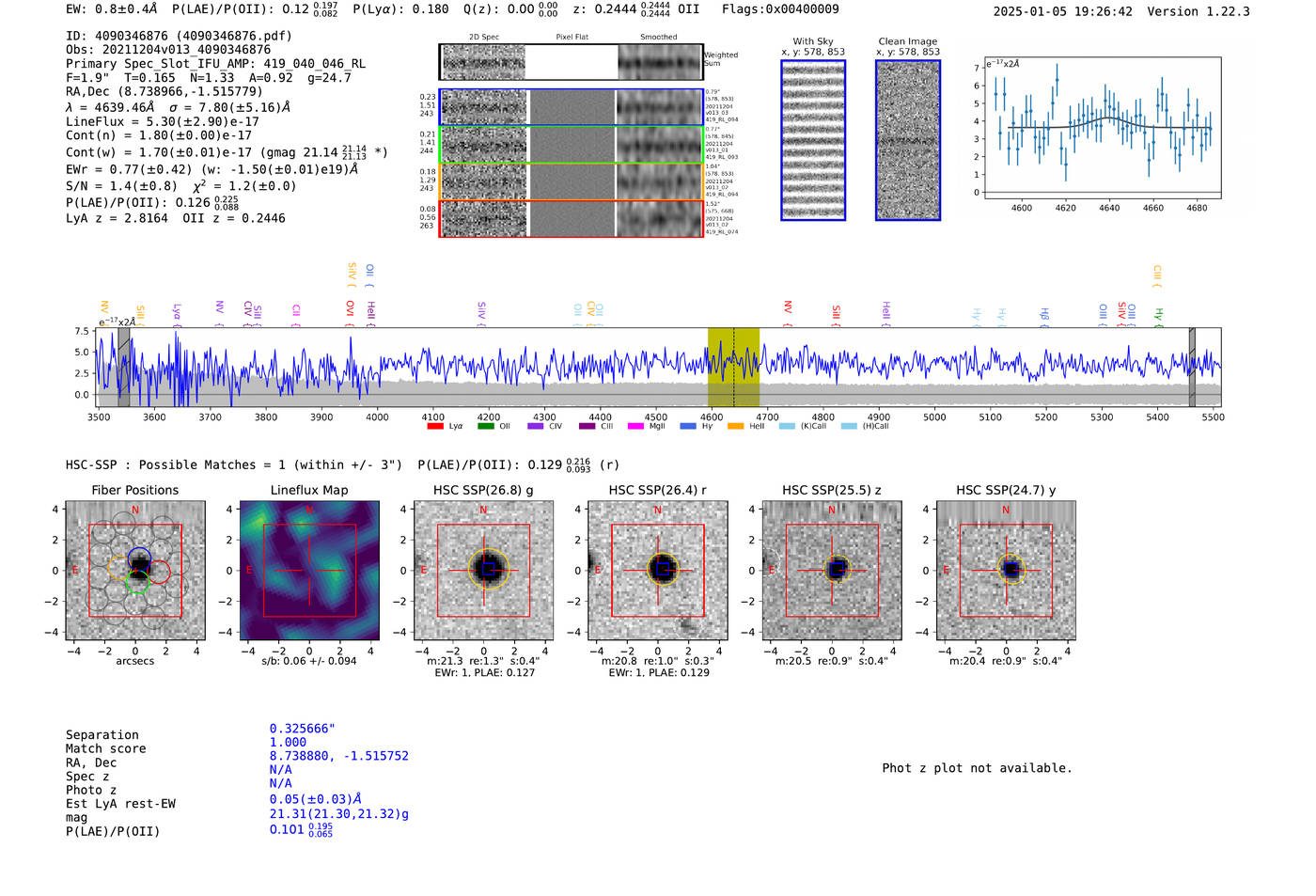1316x896 pixels.
Task: Select the green-outlined fiber 2D spectrum row
Action: [571, 145]
